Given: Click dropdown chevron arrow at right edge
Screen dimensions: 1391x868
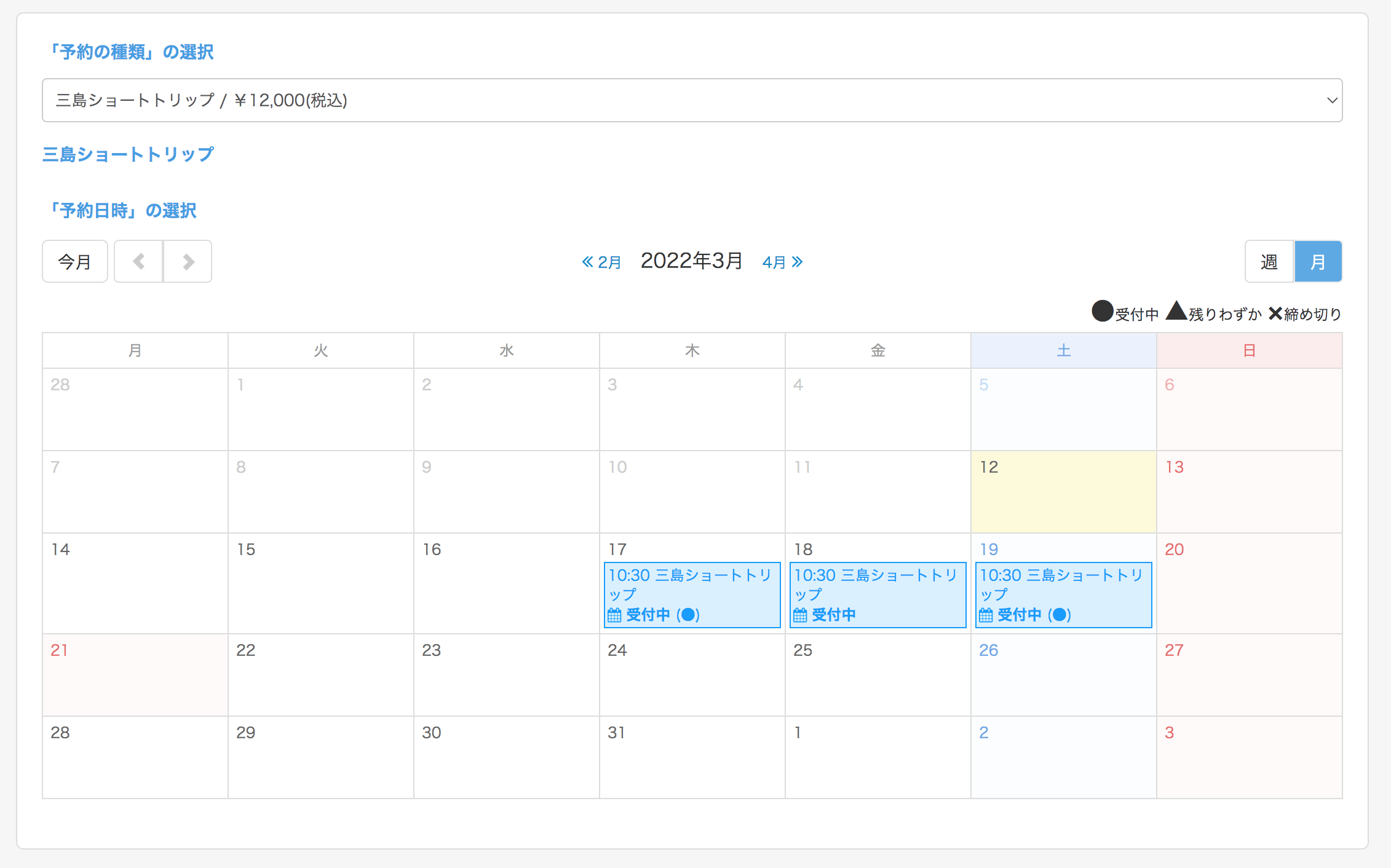Looking at the screenshot, I should [1332, 100].
